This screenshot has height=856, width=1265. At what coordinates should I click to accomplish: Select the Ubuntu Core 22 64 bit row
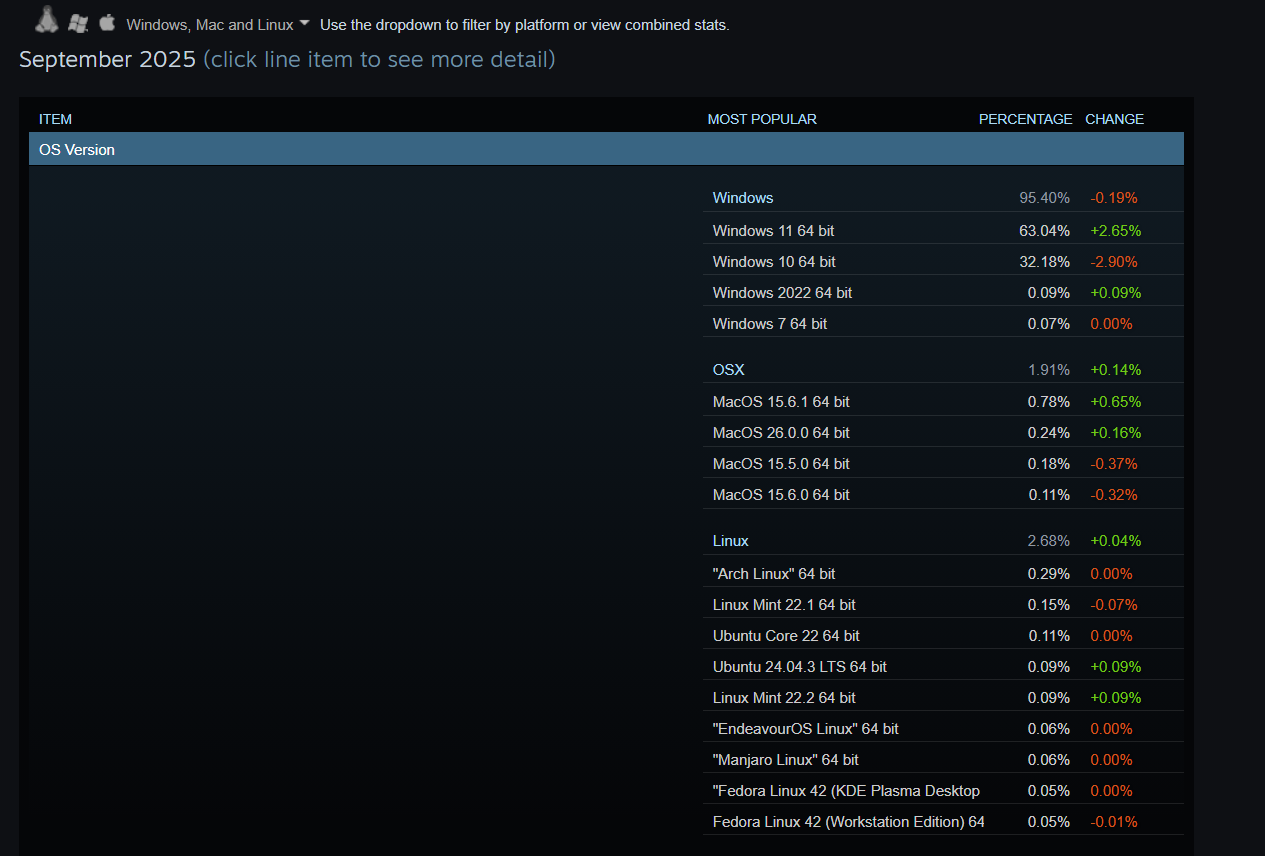tap(943, 635)
